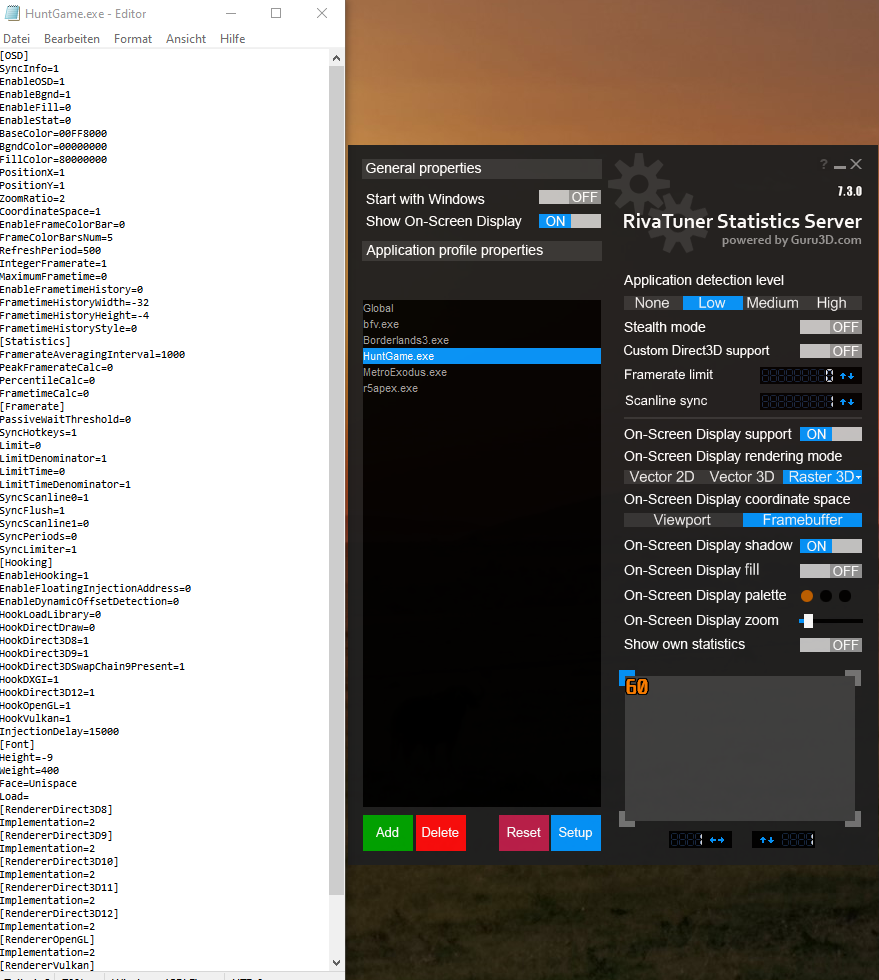Toggle Show On-Screen Display switch
Viewport: 879px width, 980px height.
coord(570,221)
